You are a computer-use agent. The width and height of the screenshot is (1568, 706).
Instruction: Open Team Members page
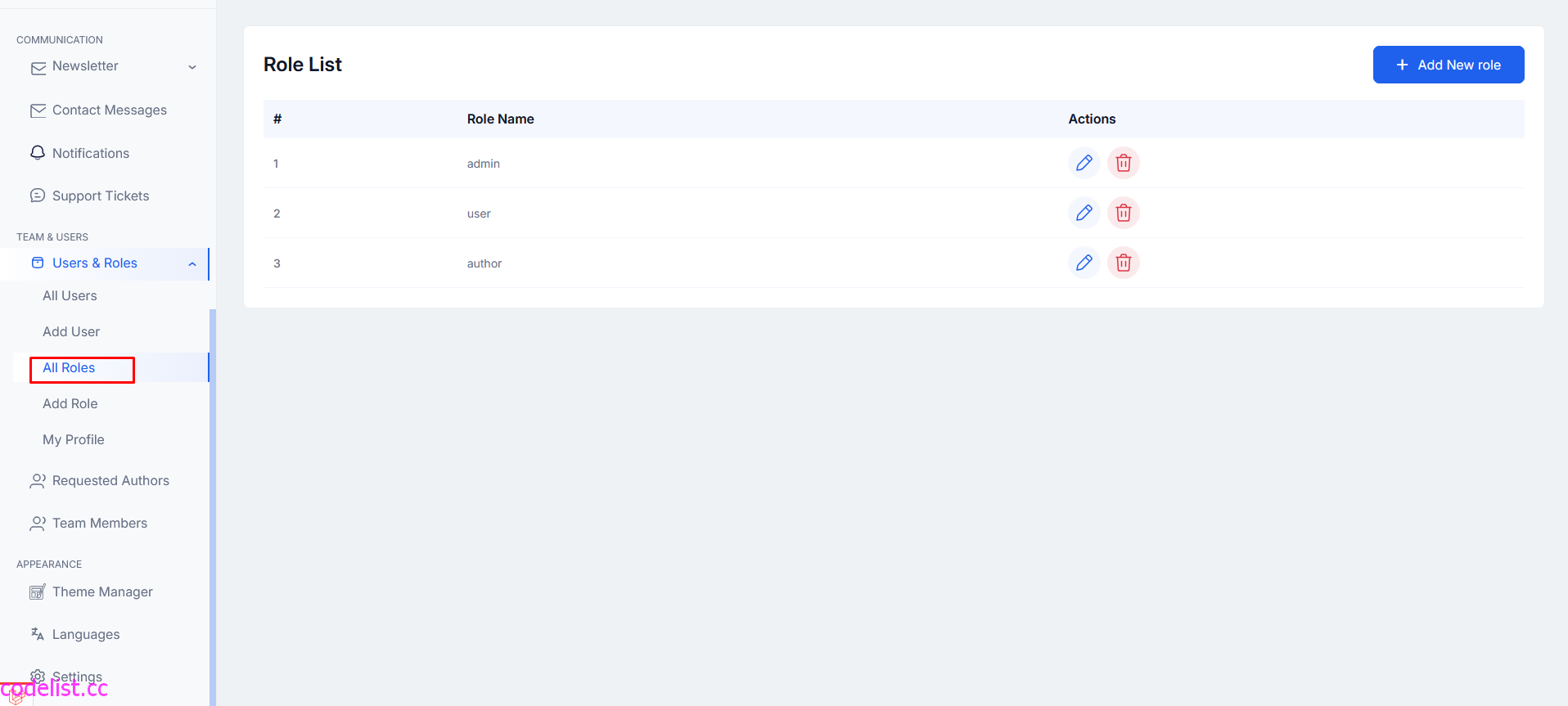pyautogui.click(x=100, y=523)
